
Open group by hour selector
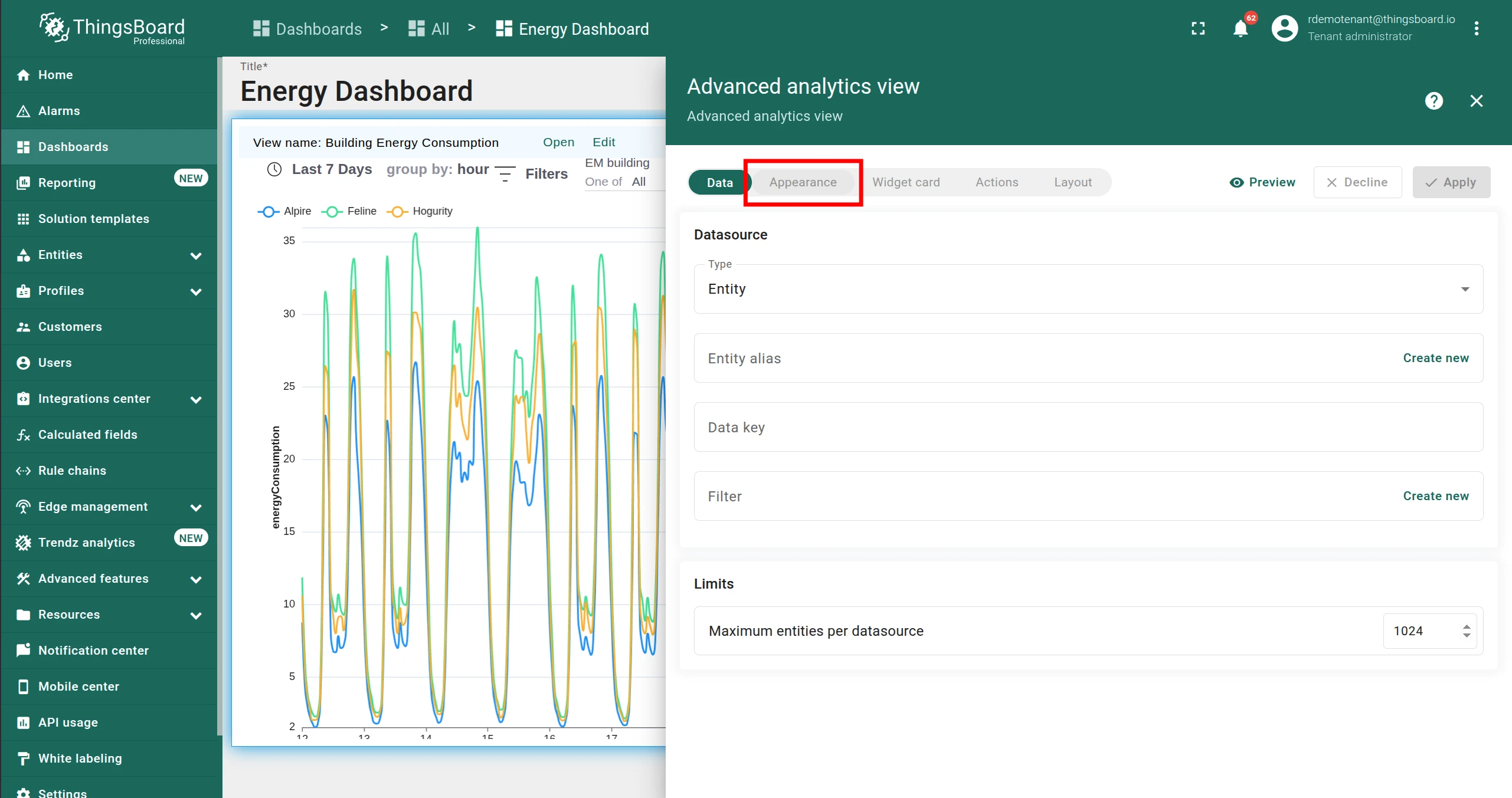[437, 169]
